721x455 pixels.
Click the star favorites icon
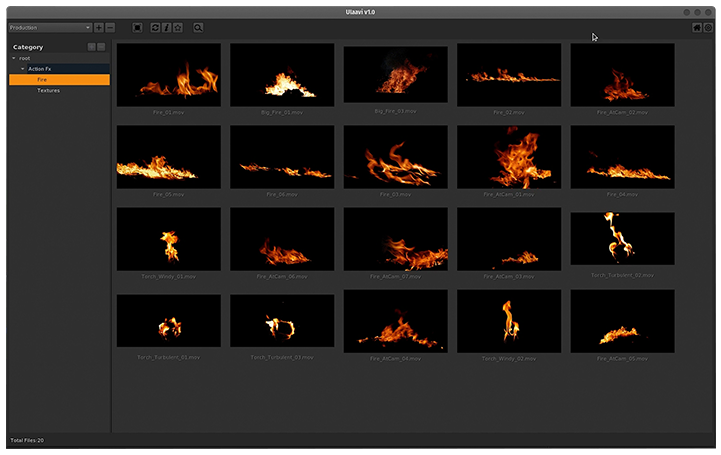(x=177, y=28)
